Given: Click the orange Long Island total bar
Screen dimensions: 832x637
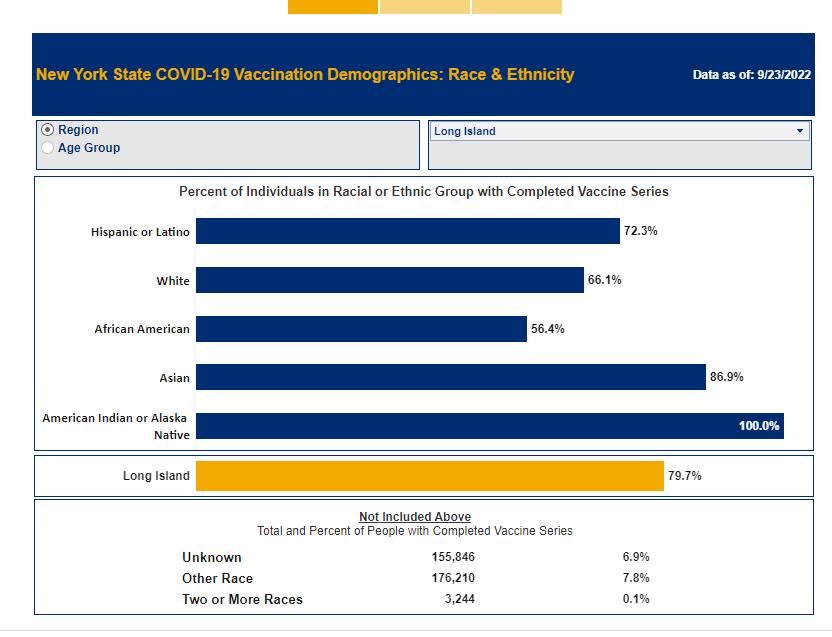Looking at the screenshot, I should coord(430,476).
